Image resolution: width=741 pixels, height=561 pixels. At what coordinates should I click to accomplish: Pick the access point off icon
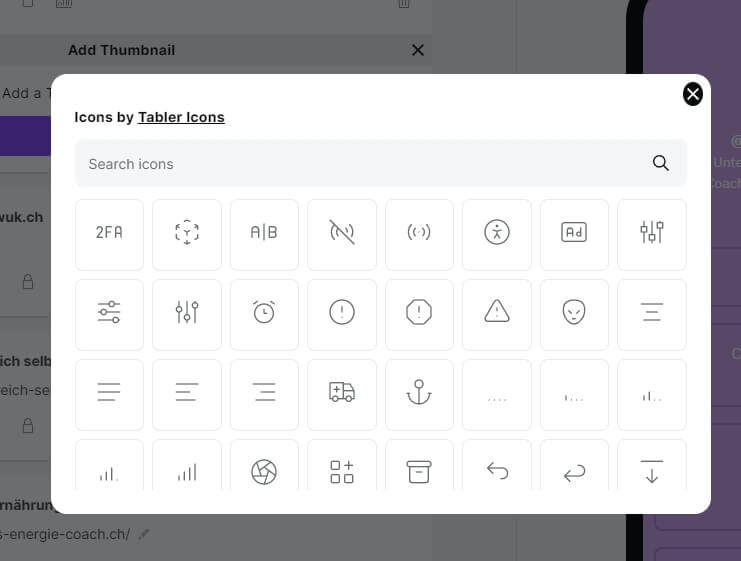[x=342, y=234]
